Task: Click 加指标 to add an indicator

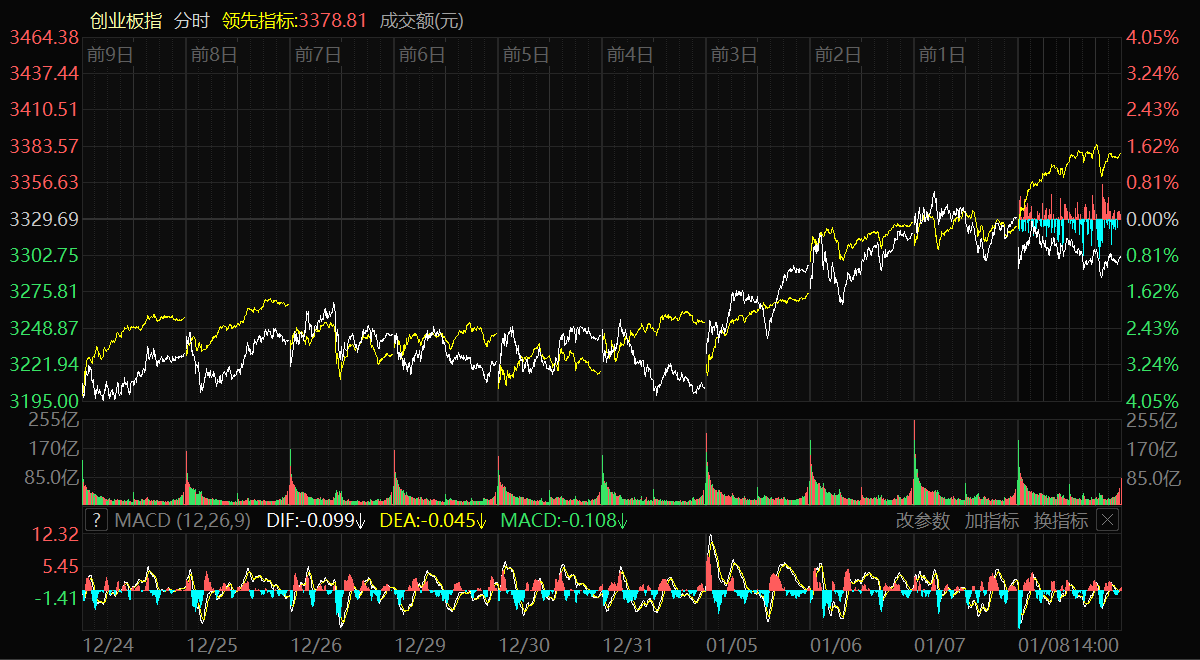Action: [991, 520]
